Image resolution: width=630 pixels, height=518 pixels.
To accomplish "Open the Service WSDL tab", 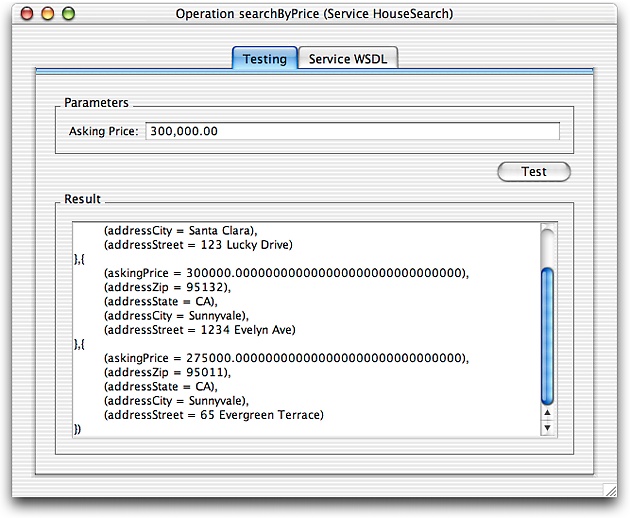I will 348,58.
